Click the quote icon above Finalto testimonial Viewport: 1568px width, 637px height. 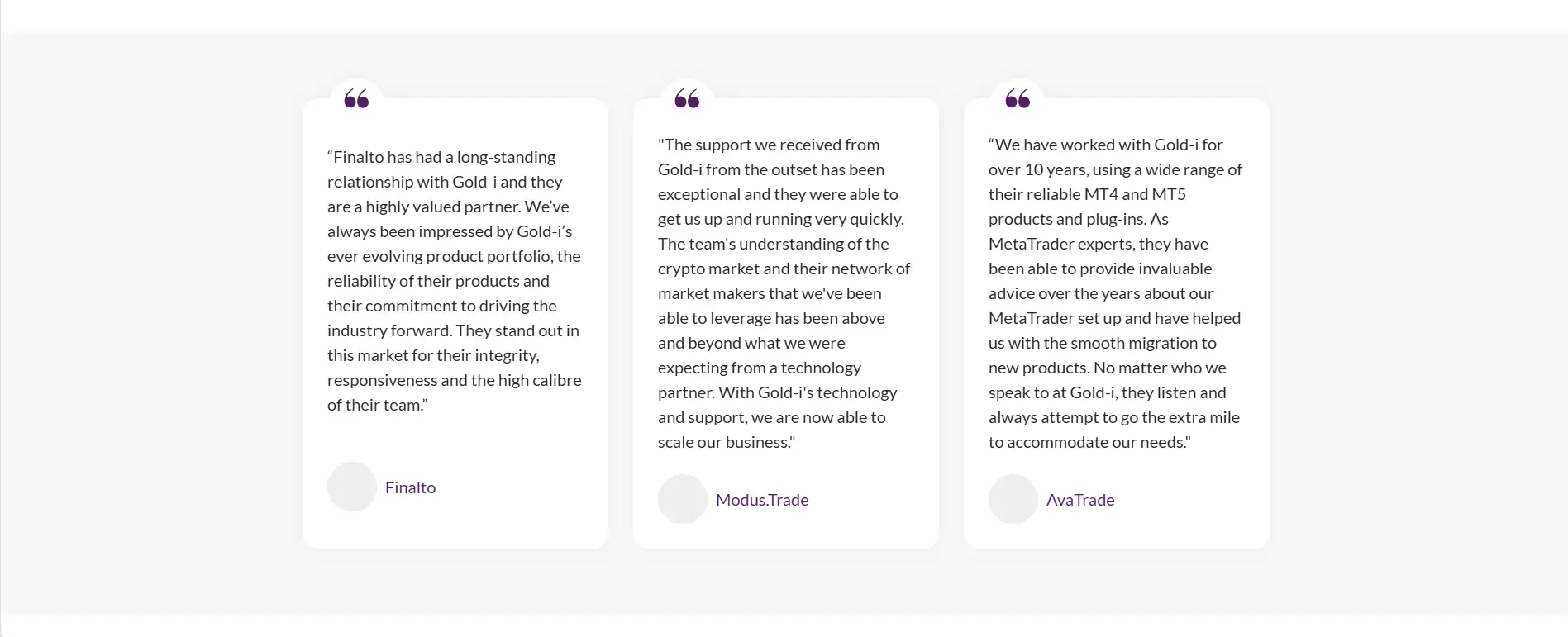point(356,99)
